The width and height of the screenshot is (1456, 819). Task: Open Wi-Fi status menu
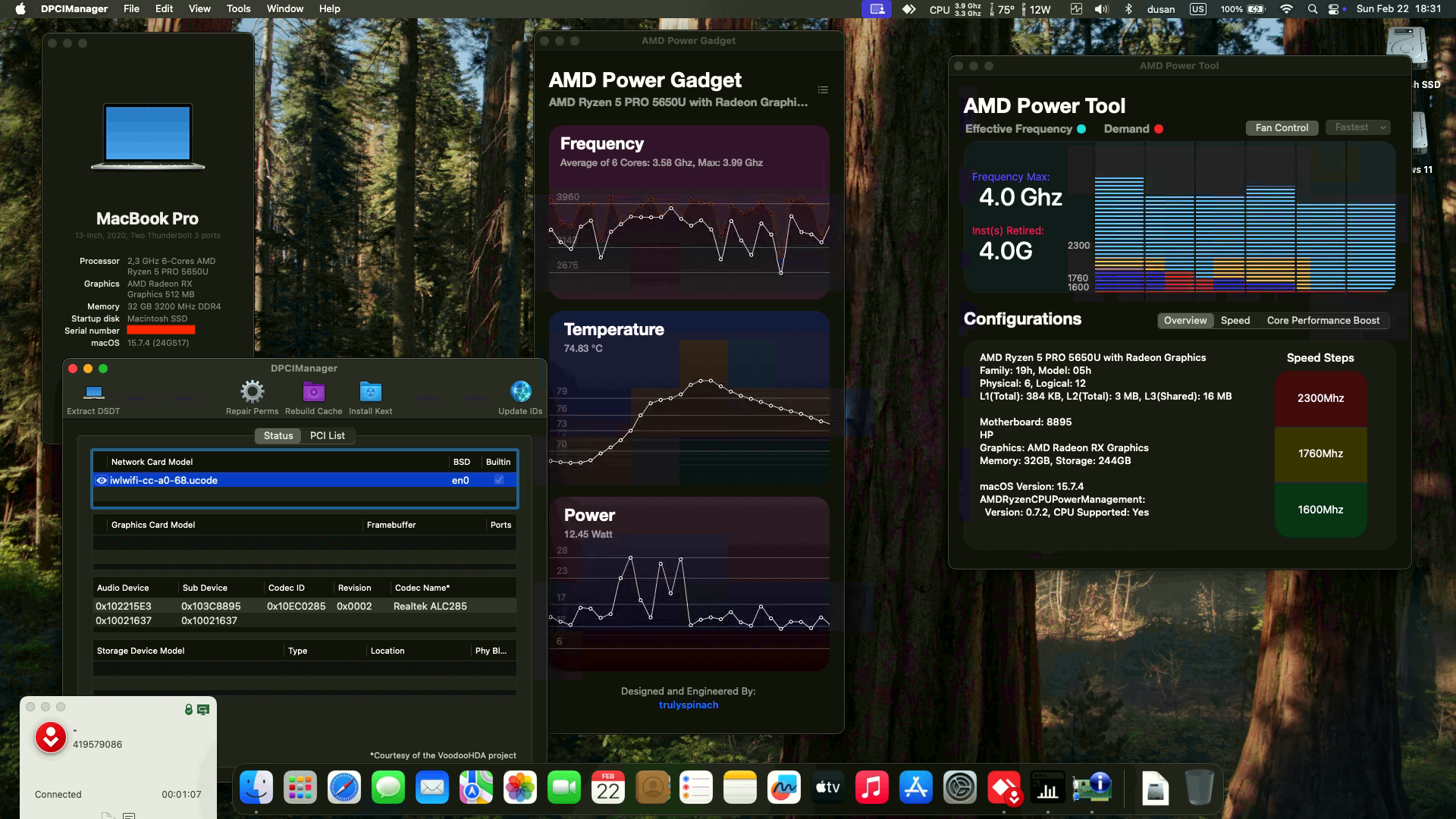1286,9
